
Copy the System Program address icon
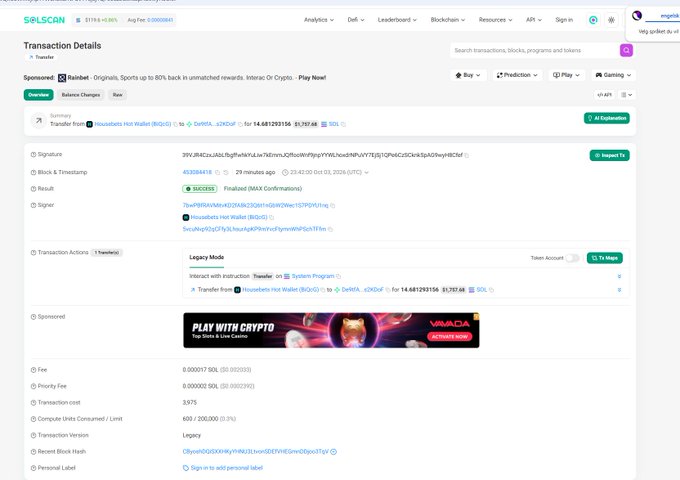tap(338, 276)
